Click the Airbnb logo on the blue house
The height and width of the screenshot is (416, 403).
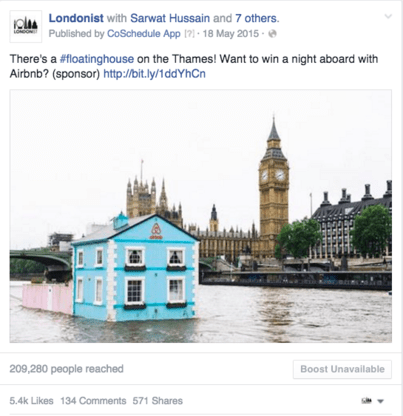click(x=156, y=231)
